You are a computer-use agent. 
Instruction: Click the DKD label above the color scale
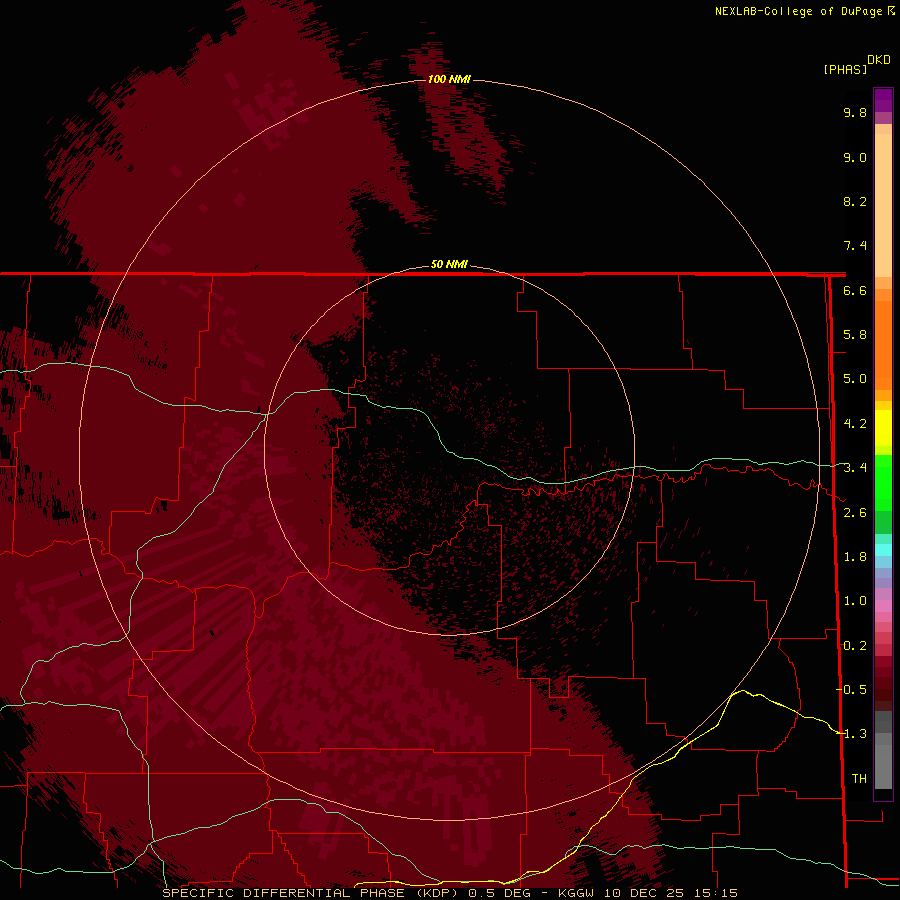[x=879, y=60]
